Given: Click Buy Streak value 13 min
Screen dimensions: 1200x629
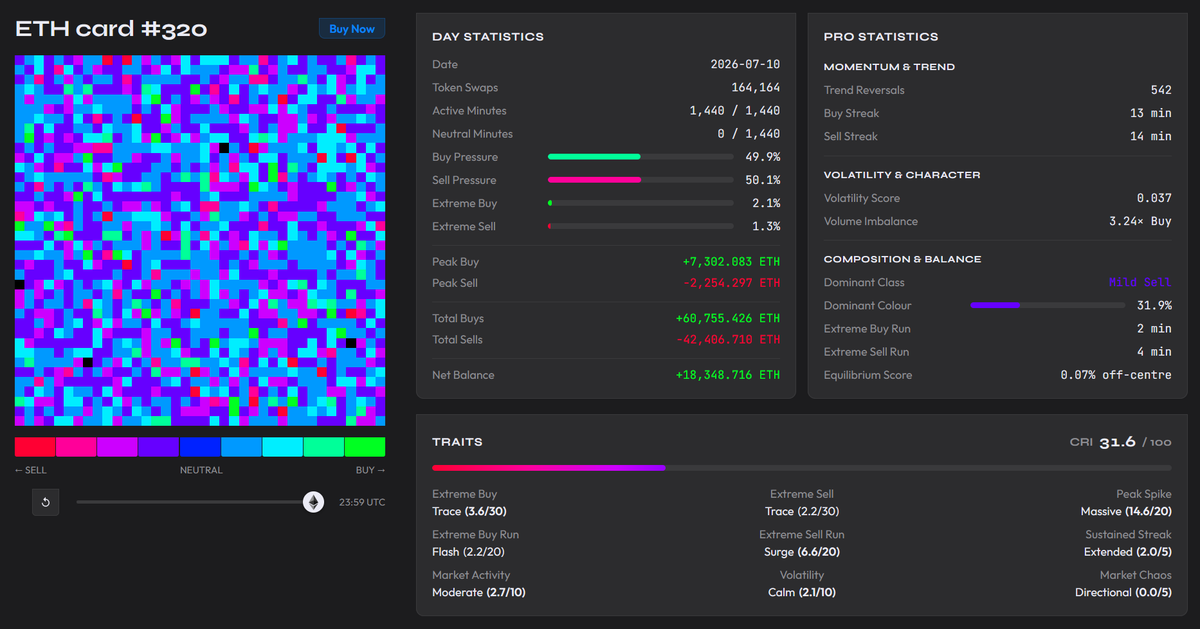Looking at the screenshot, I should point(1151,113).
